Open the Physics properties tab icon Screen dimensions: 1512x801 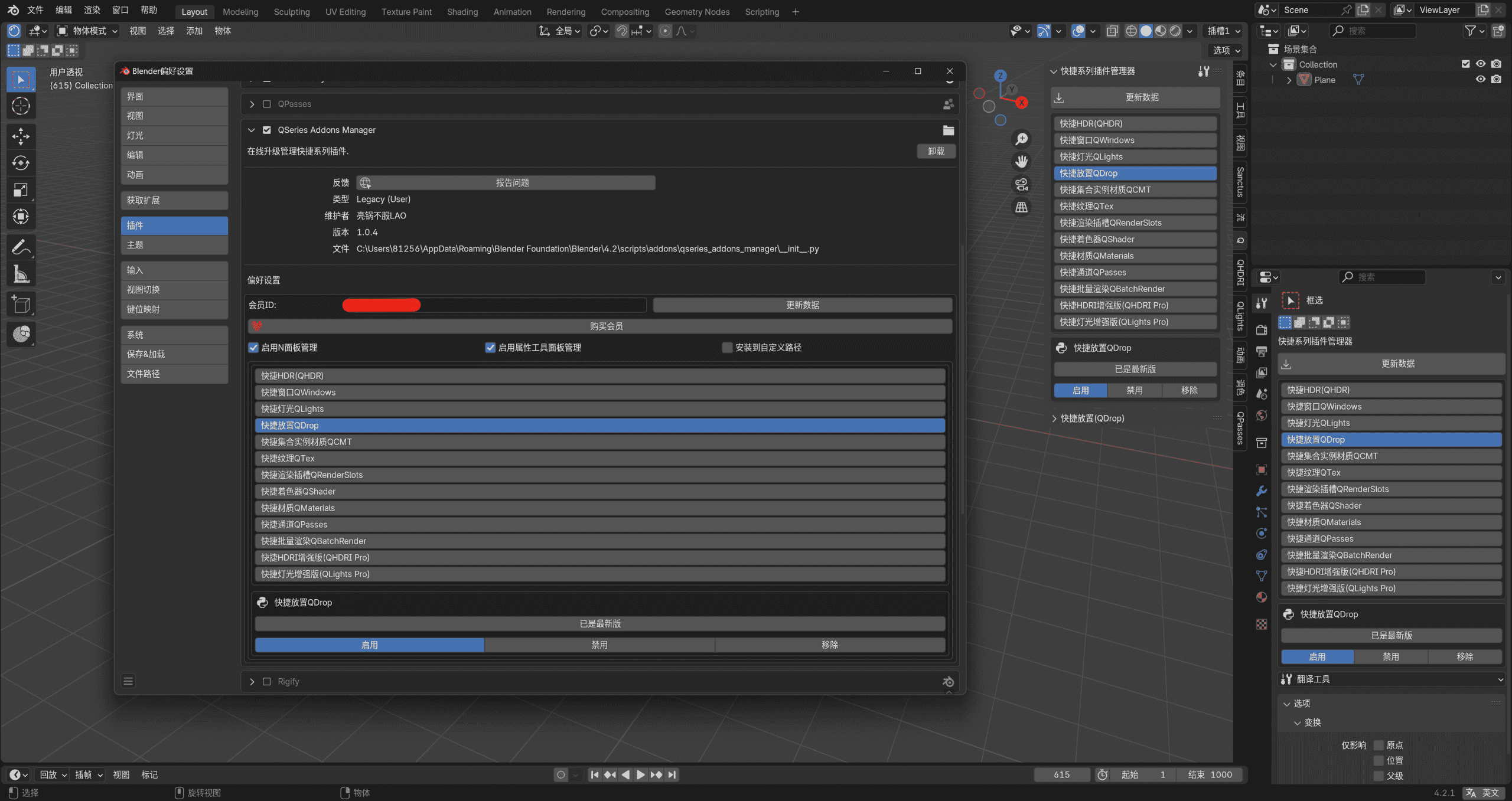[1262, 533]
